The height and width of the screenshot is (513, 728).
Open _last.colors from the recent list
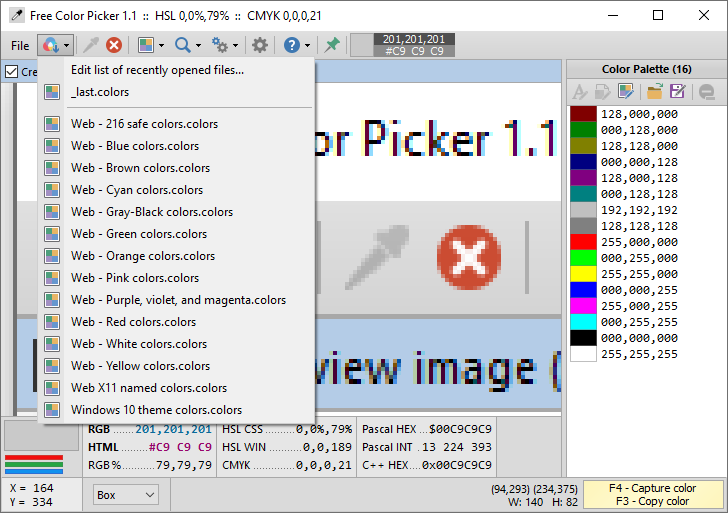point(176,92)
